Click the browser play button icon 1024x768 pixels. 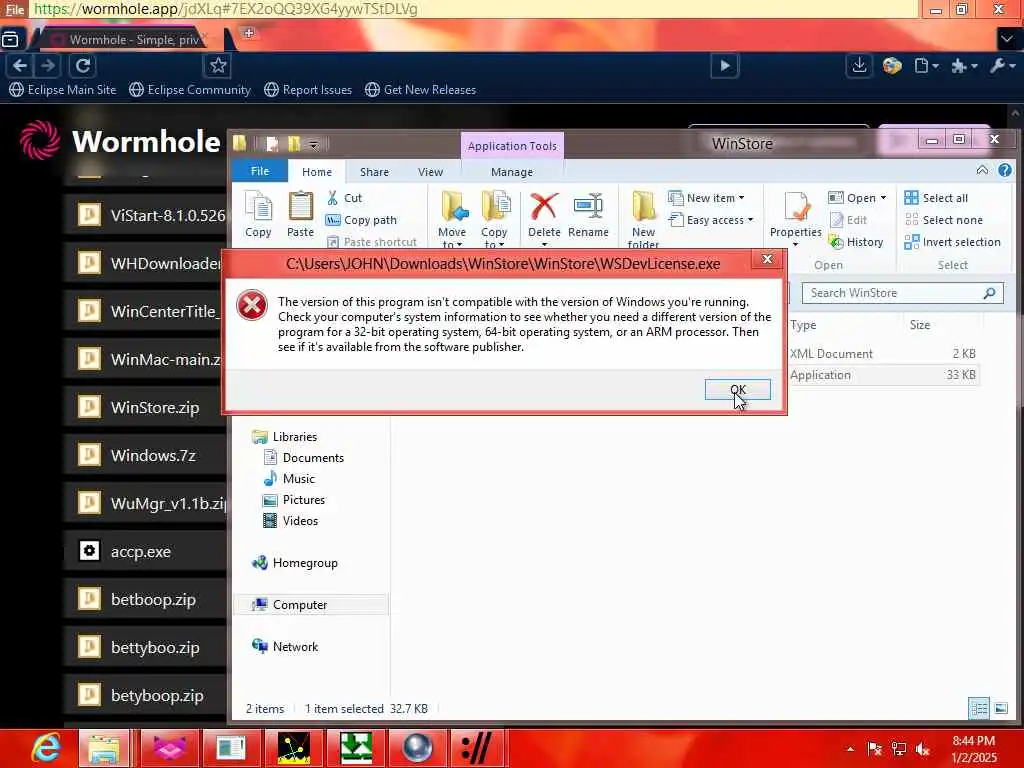[725, 65]
